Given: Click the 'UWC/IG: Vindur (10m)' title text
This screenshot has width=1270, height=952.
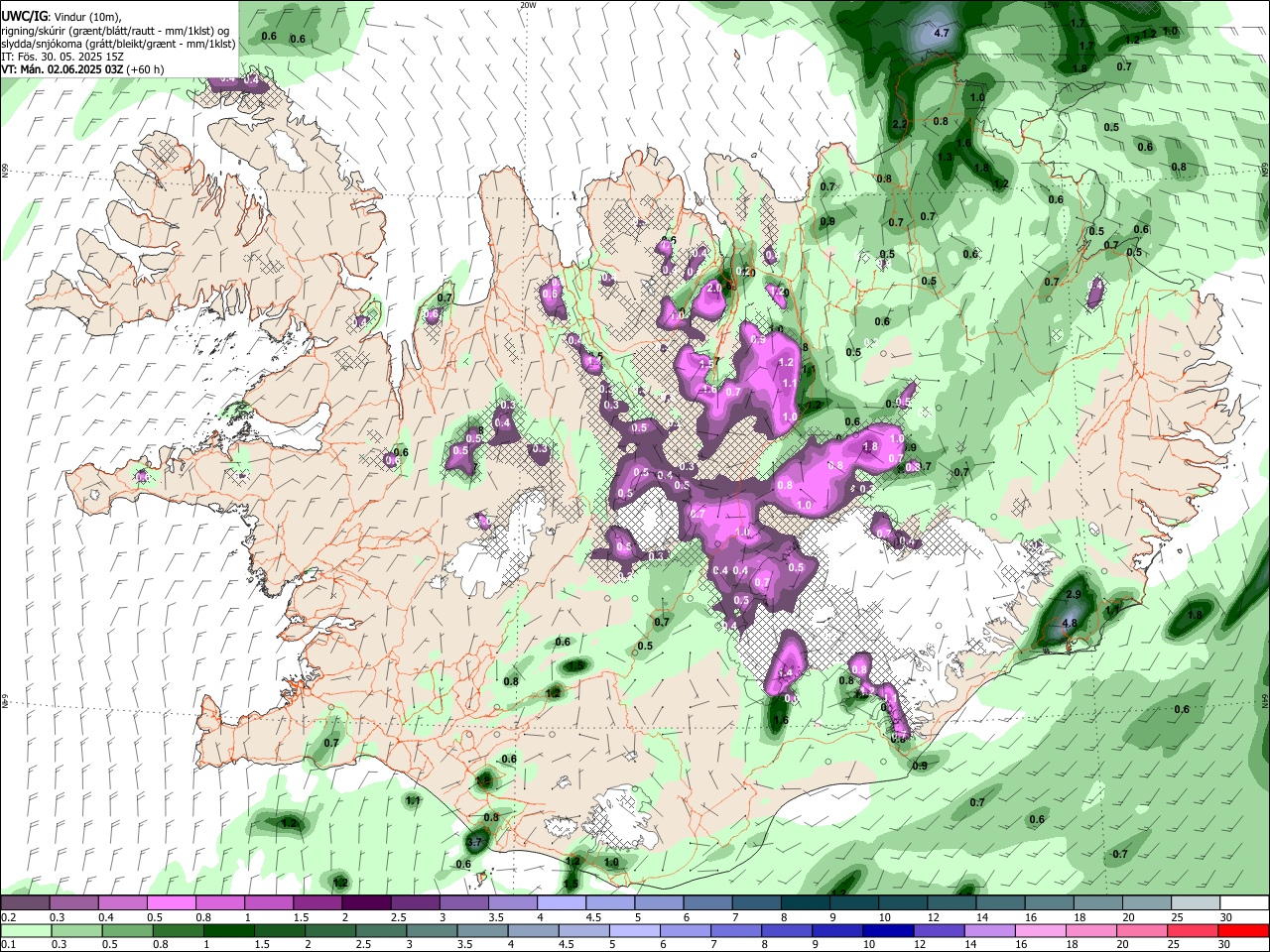Looking at the screenshot, I should [62, 17].
